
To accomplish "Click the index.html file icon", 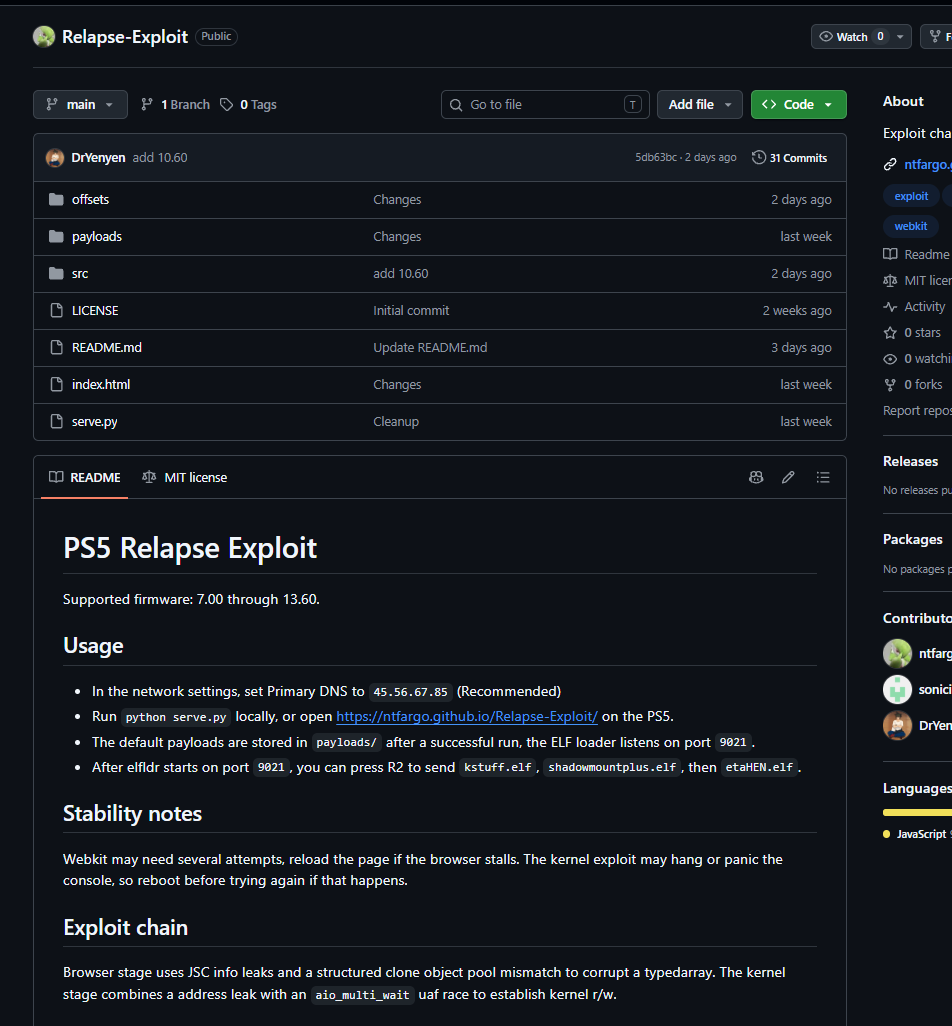I will [x=56, y=385].
